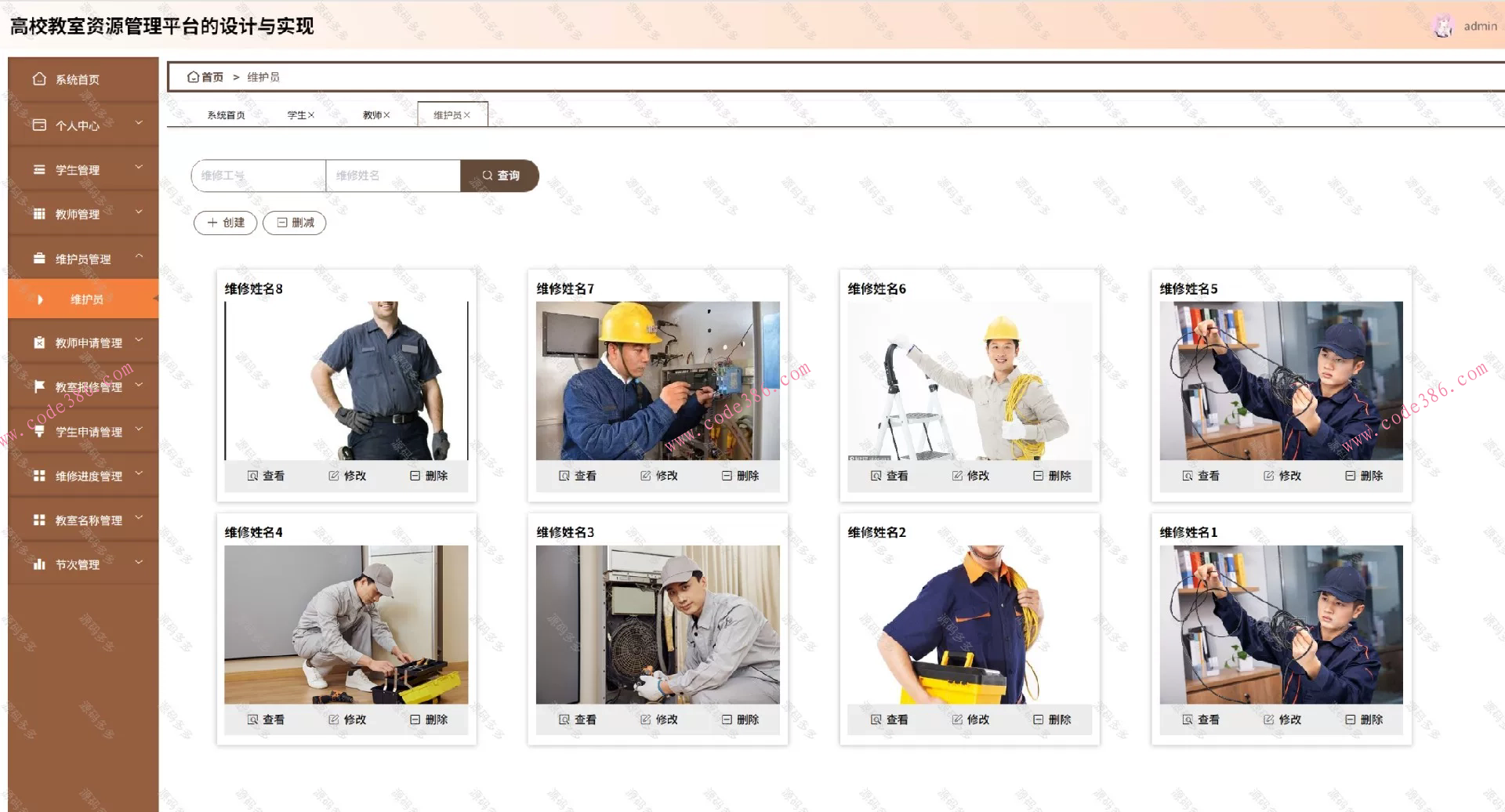Click the 查询 search button
This screenshot has height=812, width=1505.
point(500,176)
